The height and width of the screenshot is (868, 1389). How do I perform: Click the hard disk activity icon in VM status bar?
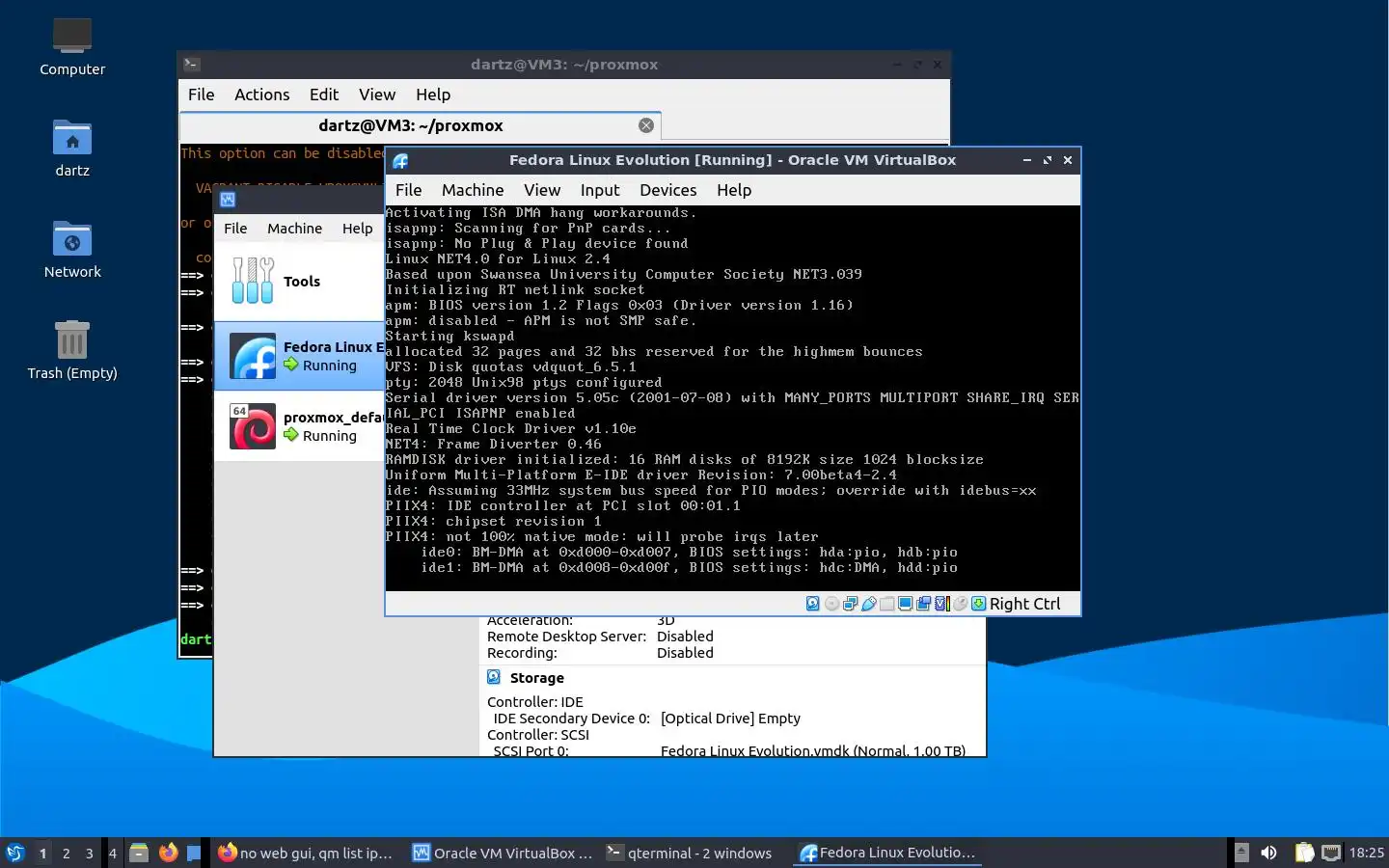[813, 604]
